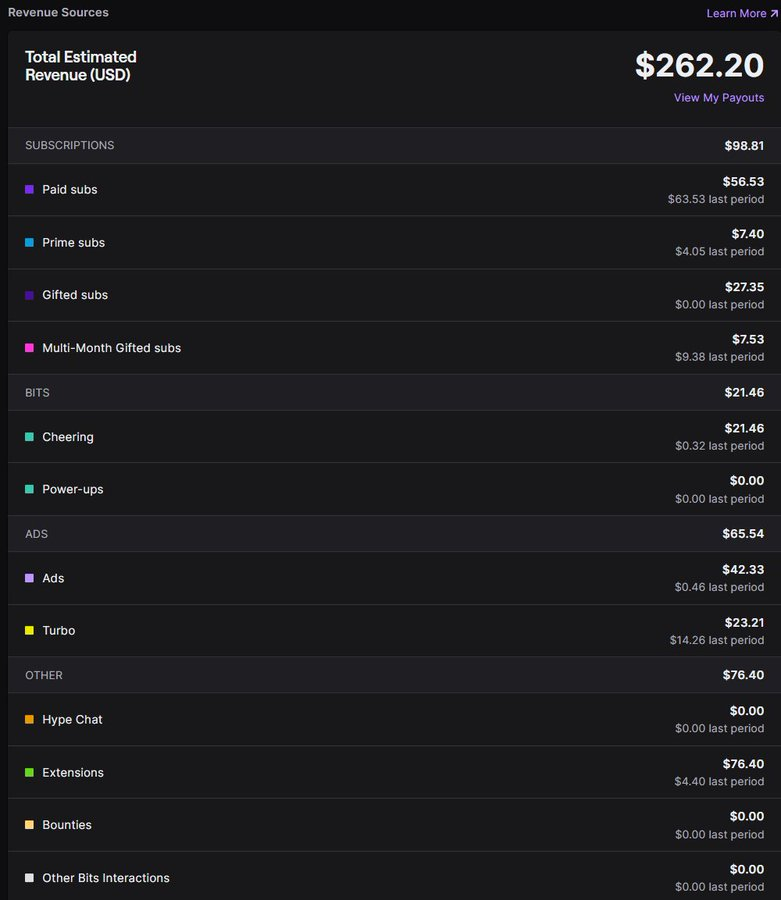Click the Total Estimated Revenue (USD) heading
This screenshot has height=900, width=781.
tap(81, 65)
